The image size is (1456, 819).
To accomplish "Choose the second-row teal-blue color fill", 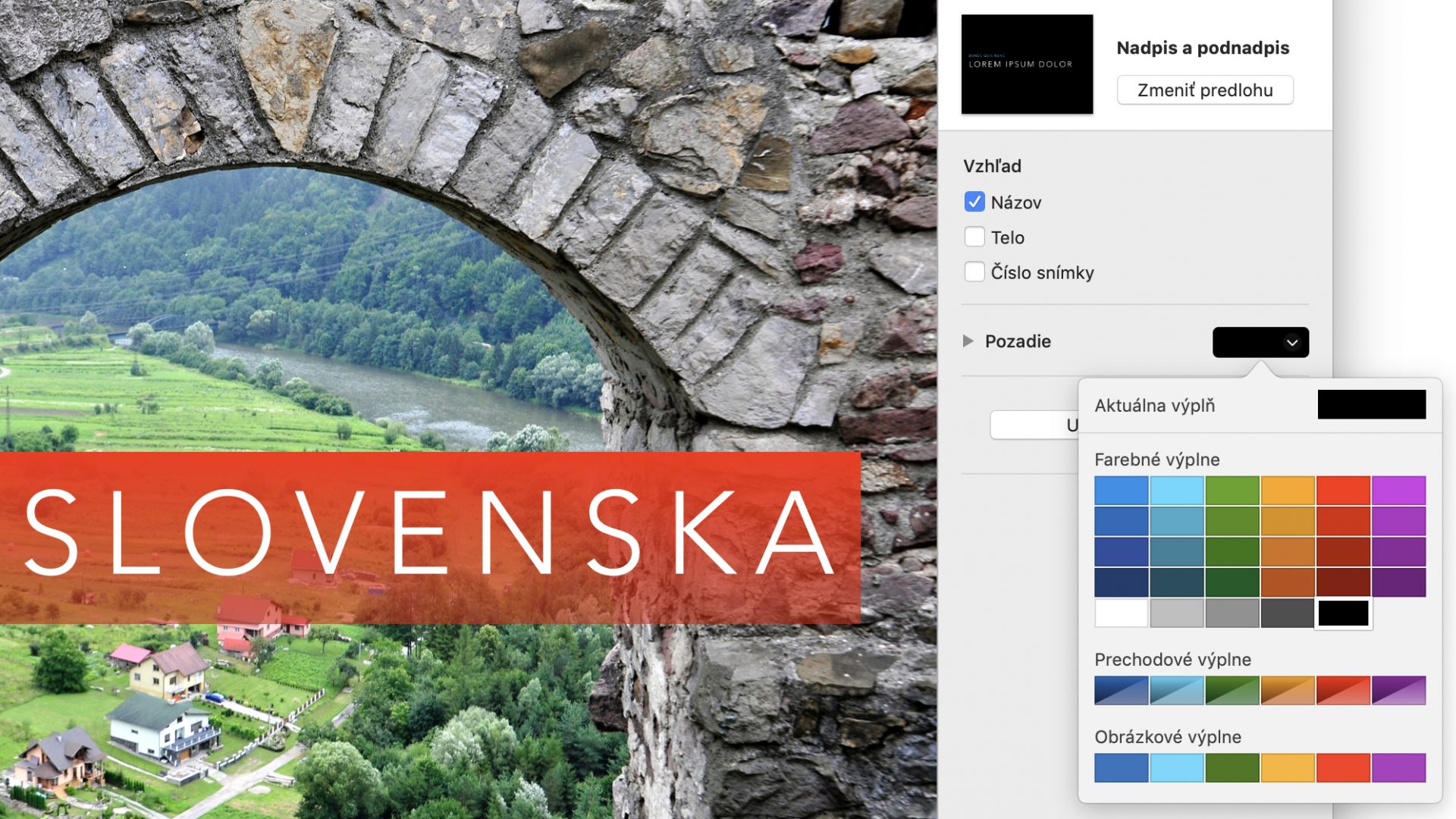I will click(1176, 521).
